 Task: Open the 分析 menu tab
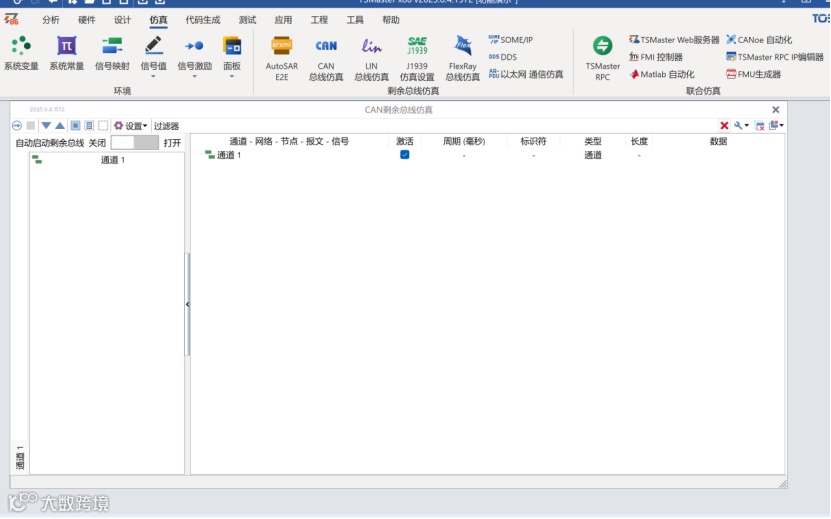pos(51,20)
